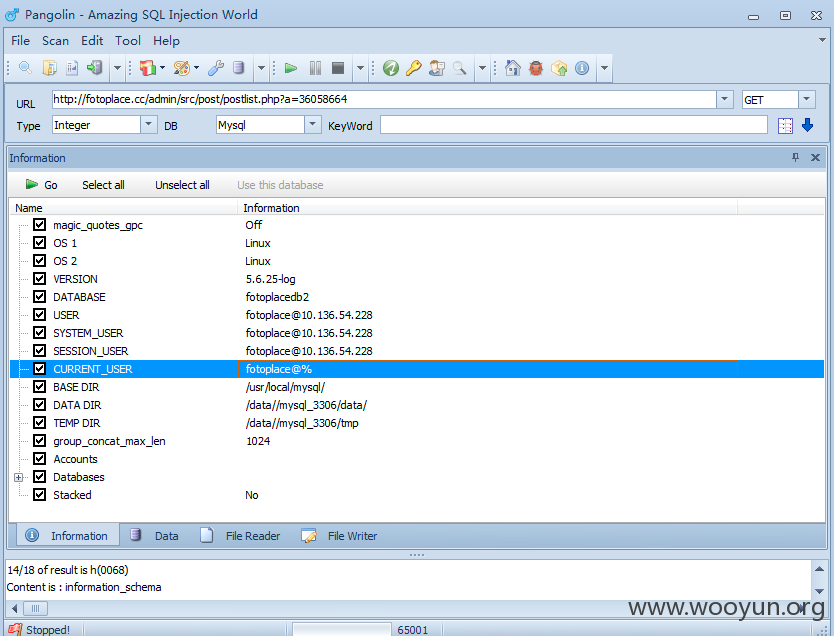Toggle the Accounts checkbox
The width and height of the screenshot is (834, 636).
click(x=39, y=458)
